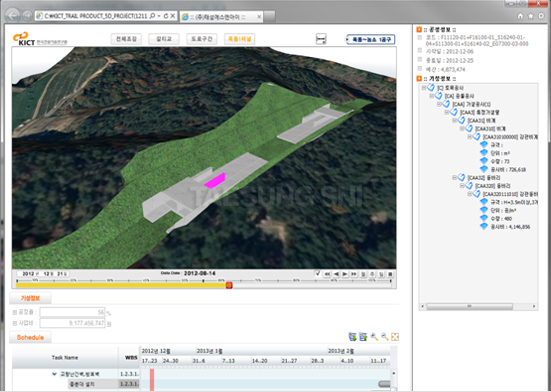Collapse the [CA] tree node
Viewport: 551px width, 392px height.
point(432,96)
